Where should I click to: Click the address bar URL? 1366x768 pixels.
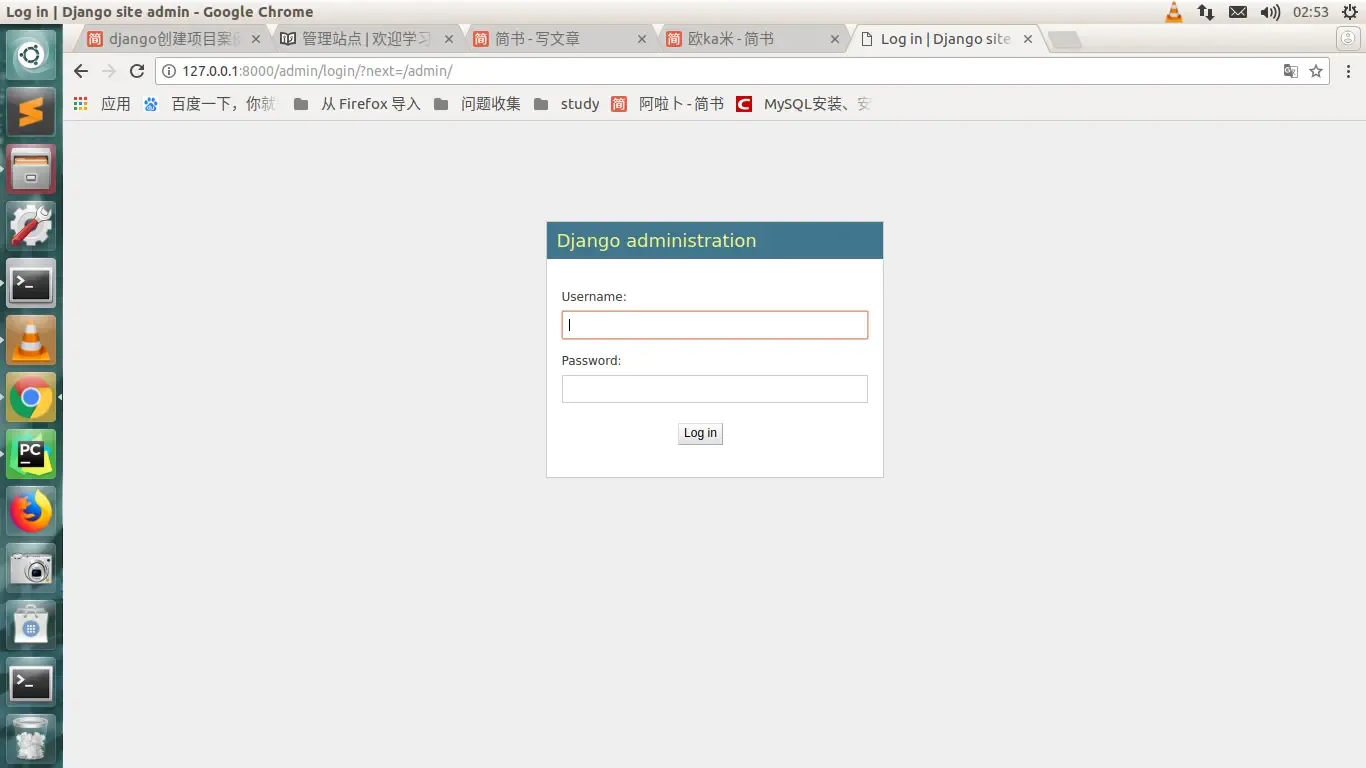tap(317, 71)
